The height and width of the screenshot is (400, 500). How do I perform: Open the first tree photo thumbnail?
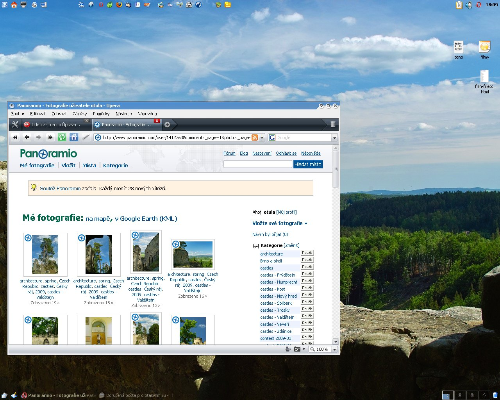tap(45, 255)
